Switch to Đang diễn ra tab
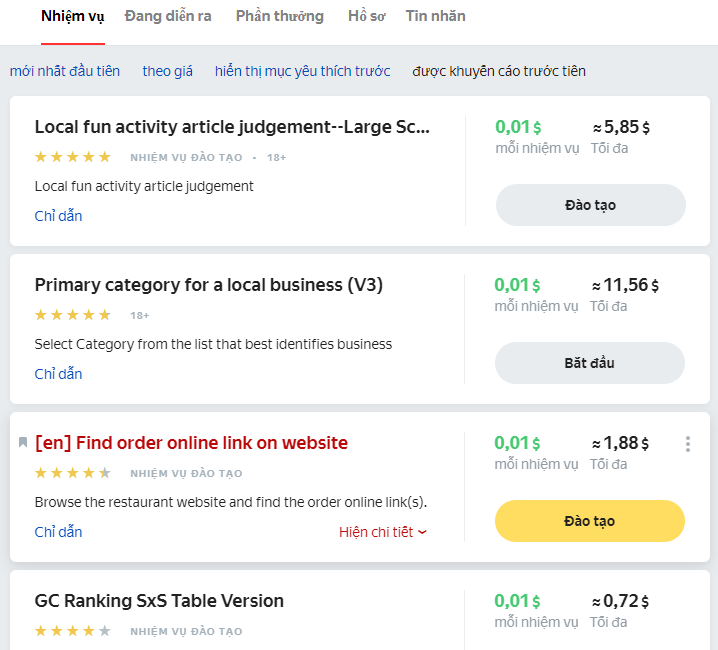The image size is (718, 650). coord(168,16)
